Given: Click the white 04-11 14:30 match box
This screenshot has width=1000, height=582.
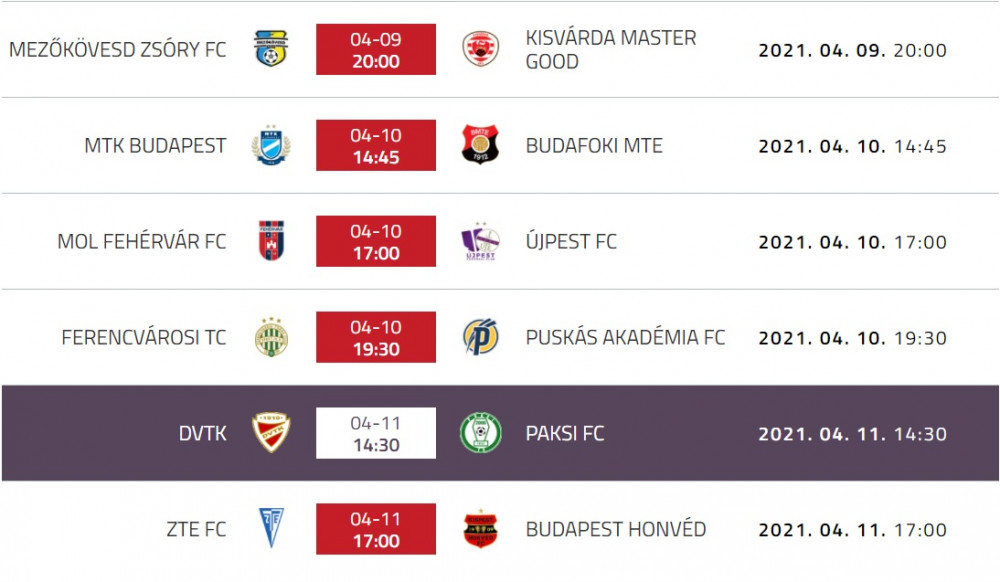Looking at the screenshot, I should click(x=376, y=433).
